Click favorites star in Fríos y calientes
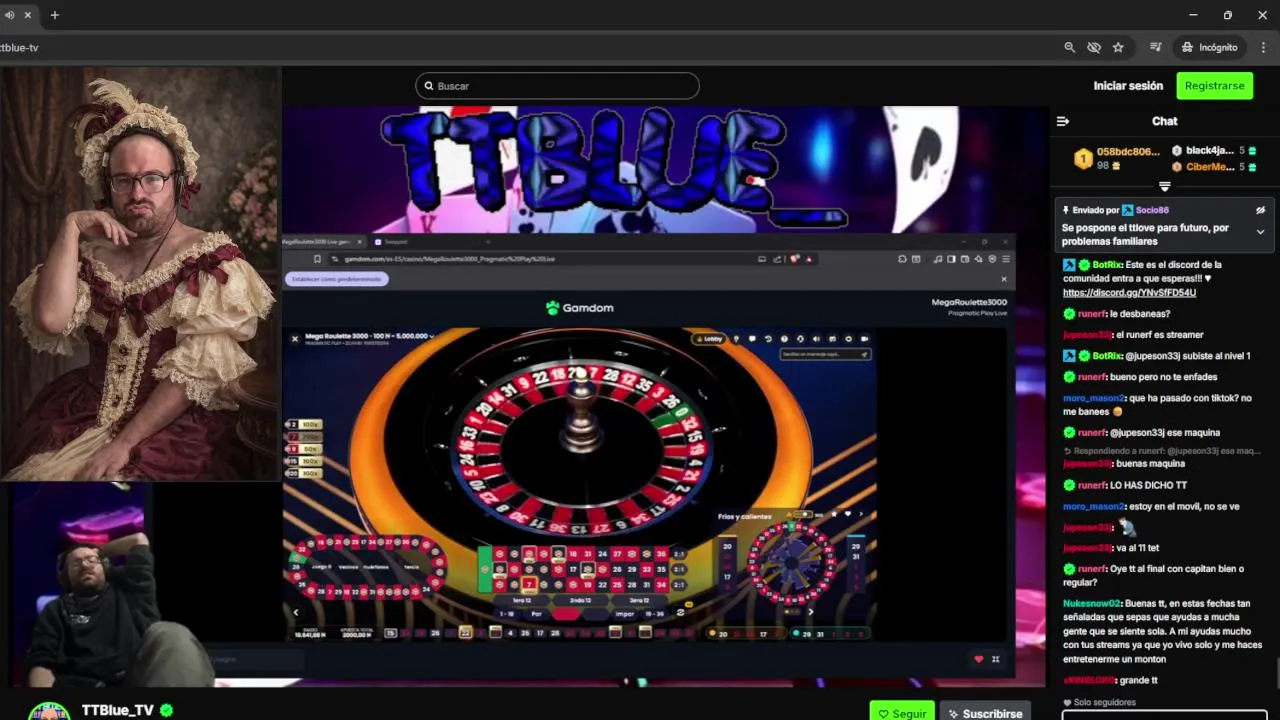The height and width of the screenshot is (720, 1280). (834, 514)
